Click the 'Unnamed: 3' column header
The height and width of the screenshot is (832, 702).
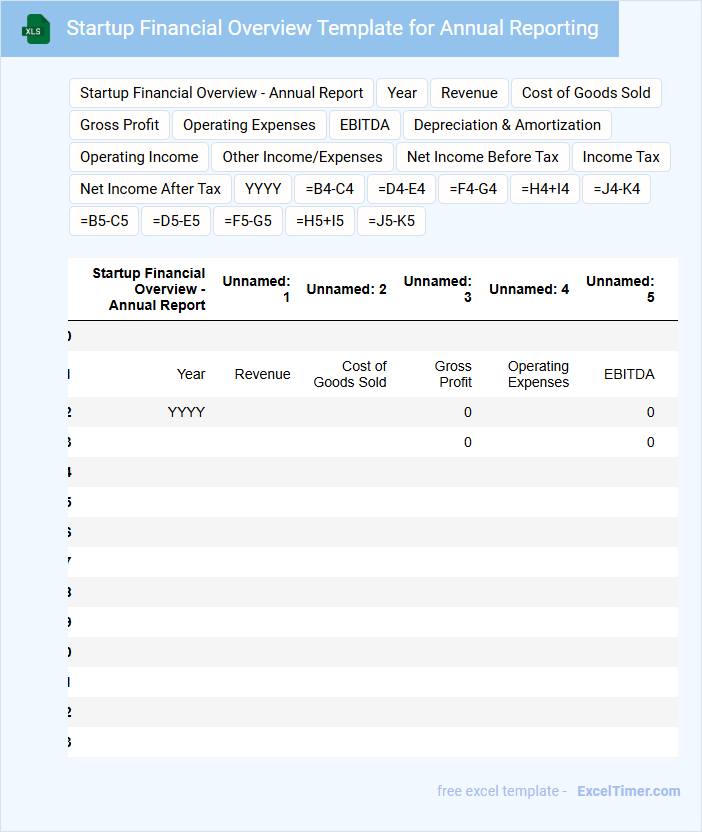[438, 289]
